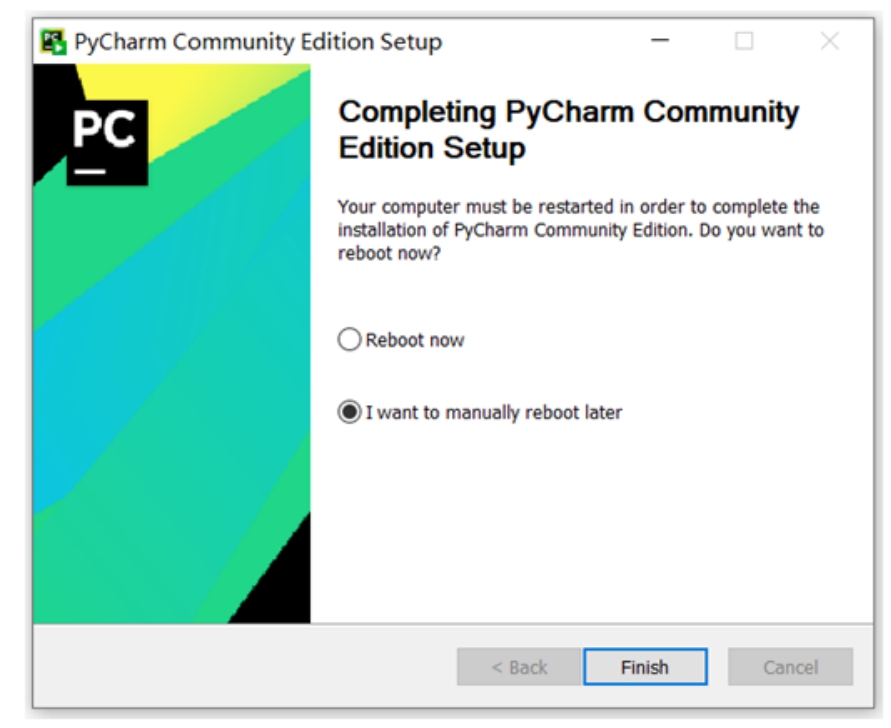This screenshot has height=728, width=891.
Task: Click the 'Reboot now' label text
Action: 415,340
